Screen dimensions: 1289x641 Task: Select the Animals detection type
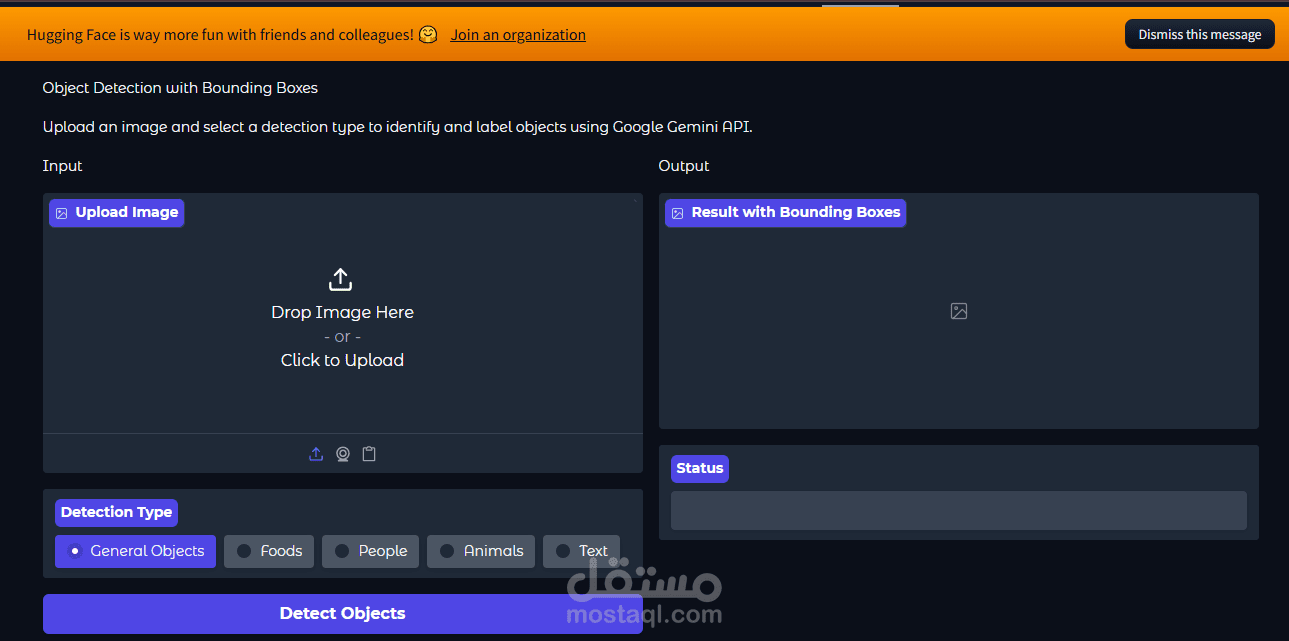[480, 550]
